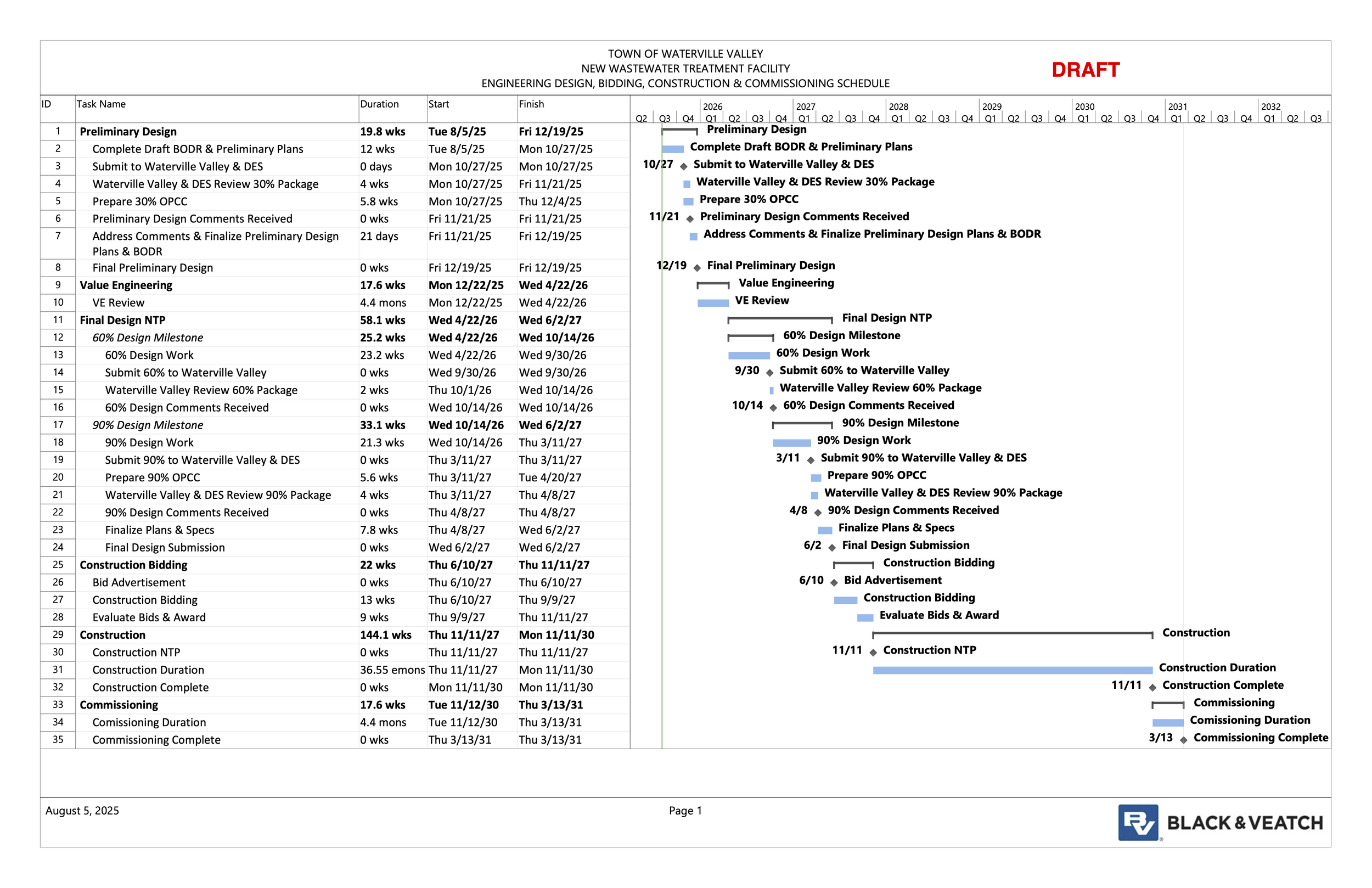1372x888 pixels.
Task: Click the 10/27 milestone diamond for Submit to Waterville Valley & DES
Action: (684, 167)
